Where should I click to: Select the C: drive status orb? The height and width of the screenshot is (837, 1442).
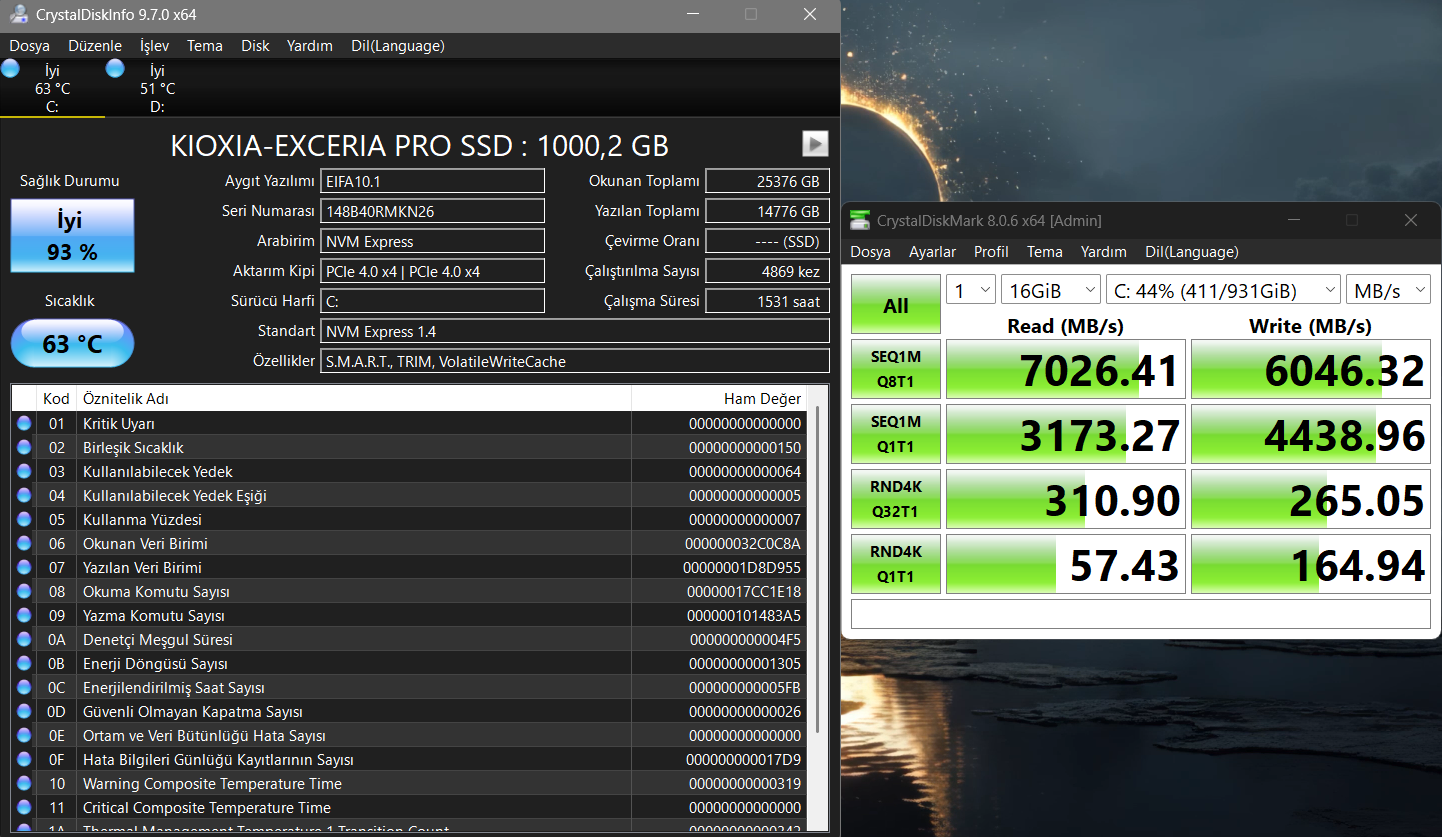click(10, 68)
